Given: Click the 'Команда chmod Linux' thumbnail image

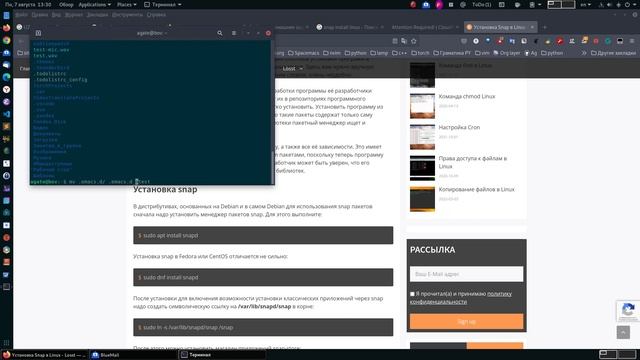Looking at the screenshot, I should 422,106.
